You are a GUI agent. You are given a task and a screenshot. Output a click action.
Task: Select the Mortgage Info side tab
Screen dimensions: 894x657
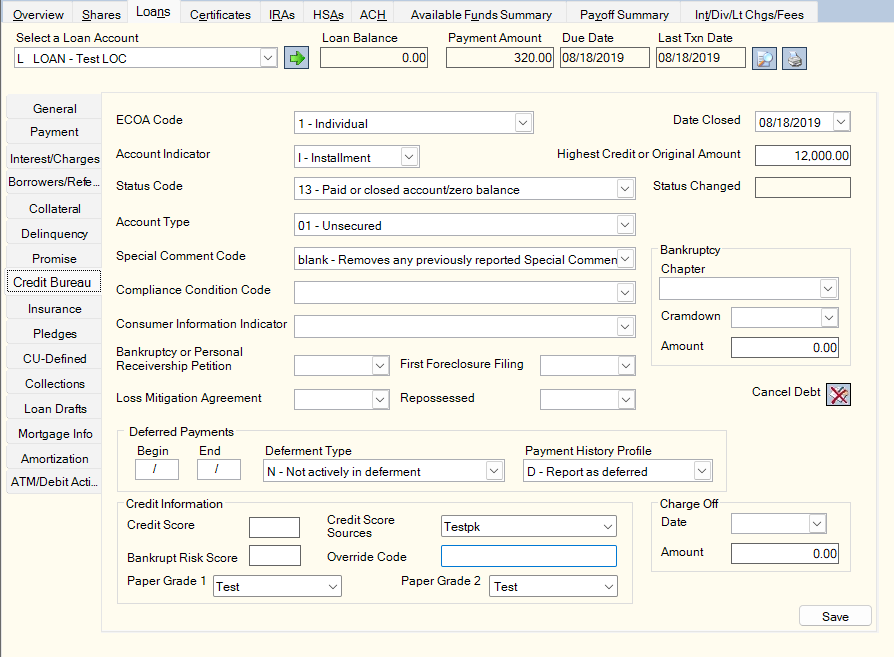(x=54, y=434)
